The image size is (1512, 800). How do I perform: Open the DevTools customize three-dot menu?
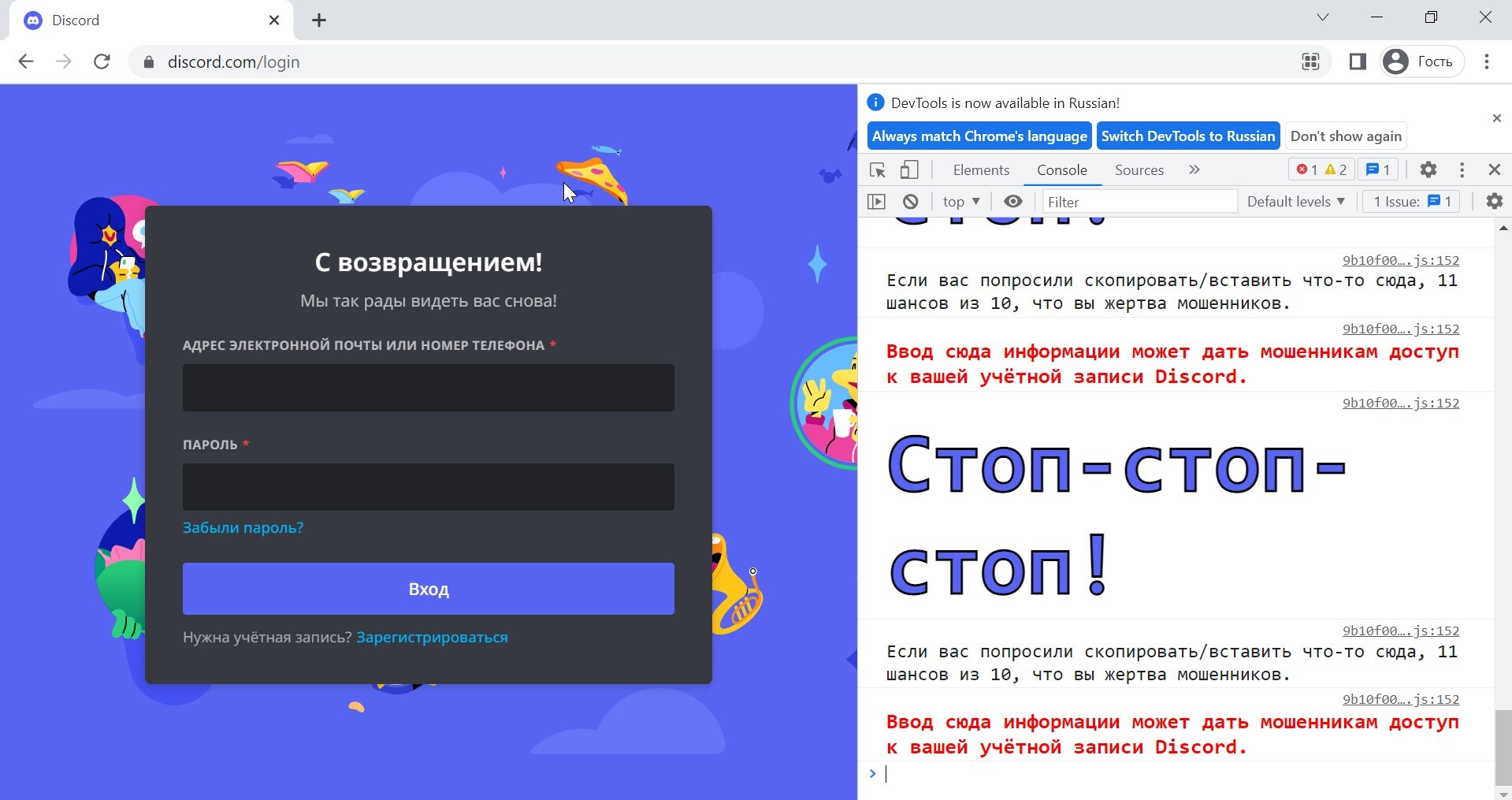click(x=1462, y=170)
